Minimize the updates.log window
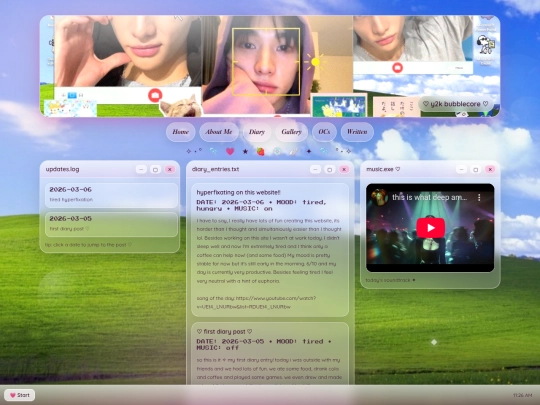 141,169
